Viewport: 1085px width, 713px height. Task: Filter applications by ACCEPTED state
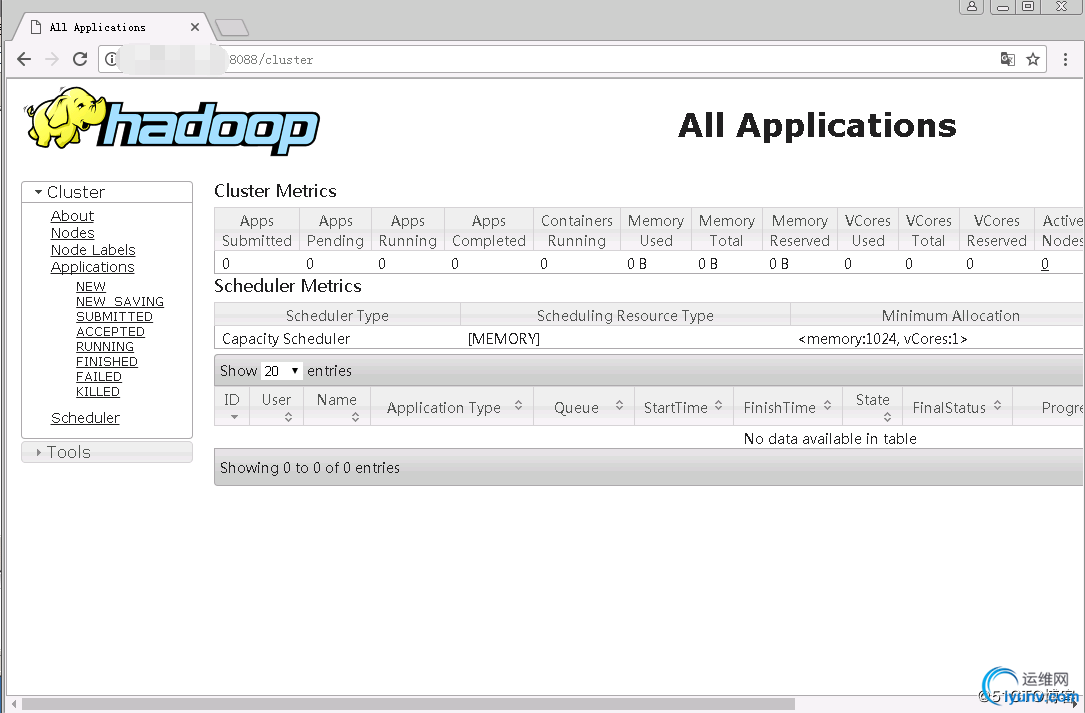110,332
